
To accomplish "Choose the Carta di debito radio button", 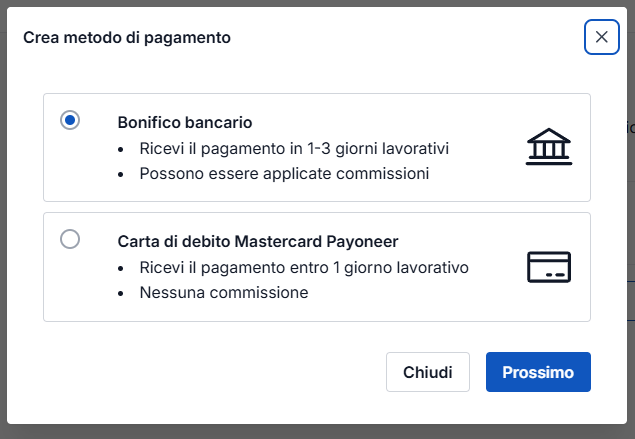I will [70, 239].
